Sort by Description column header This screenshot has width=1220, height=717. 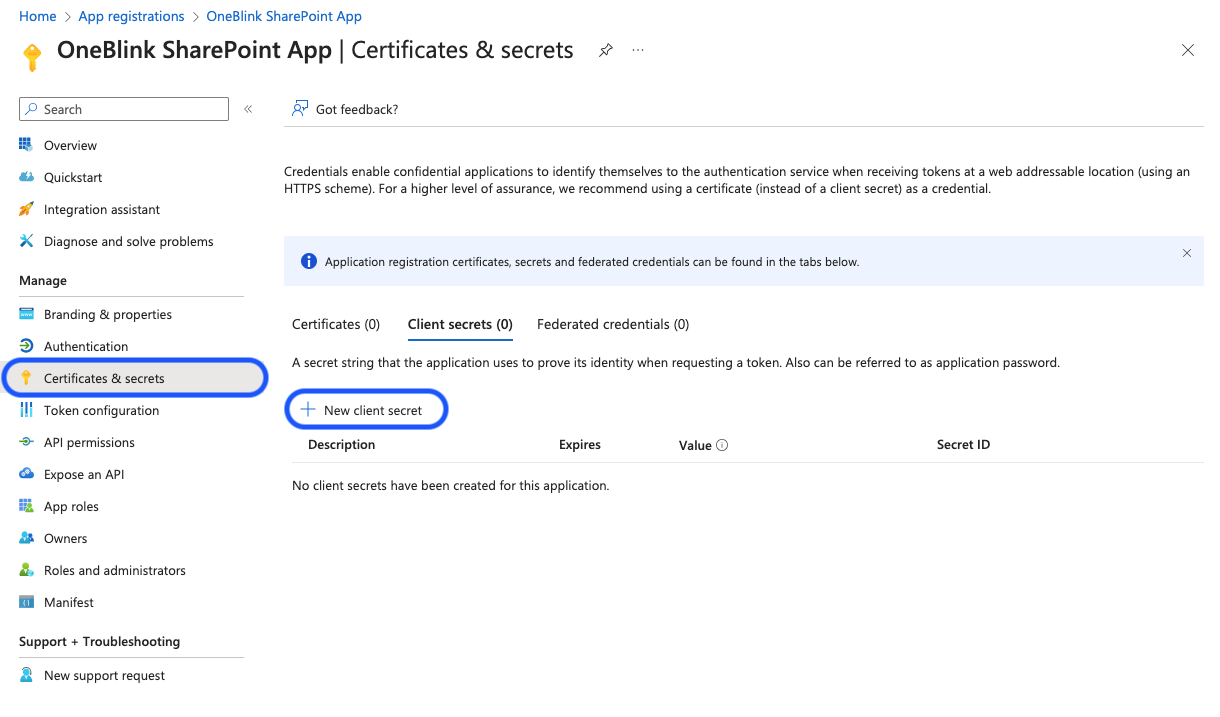click(341, 444)
